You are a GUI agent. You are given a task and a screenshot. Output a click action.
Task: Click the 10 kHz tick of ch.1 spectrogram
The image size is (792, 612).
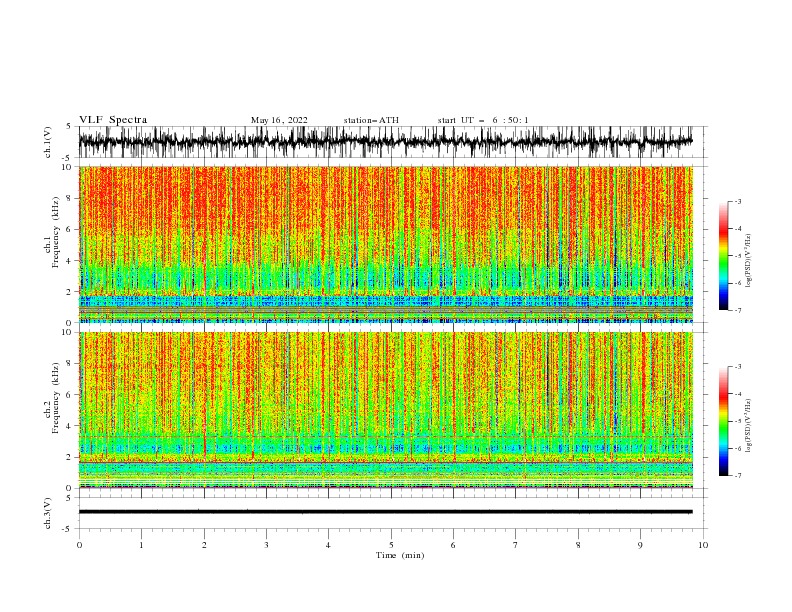(68, 167)
